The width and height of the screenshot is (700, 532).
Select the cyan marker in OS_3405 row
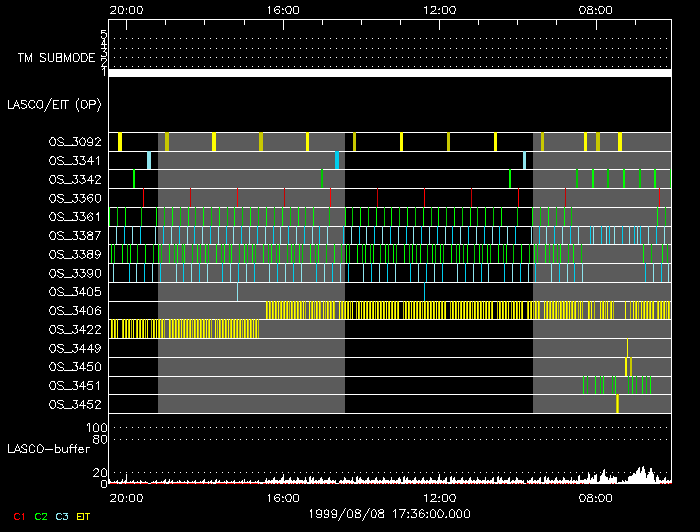tap(425, 292)
